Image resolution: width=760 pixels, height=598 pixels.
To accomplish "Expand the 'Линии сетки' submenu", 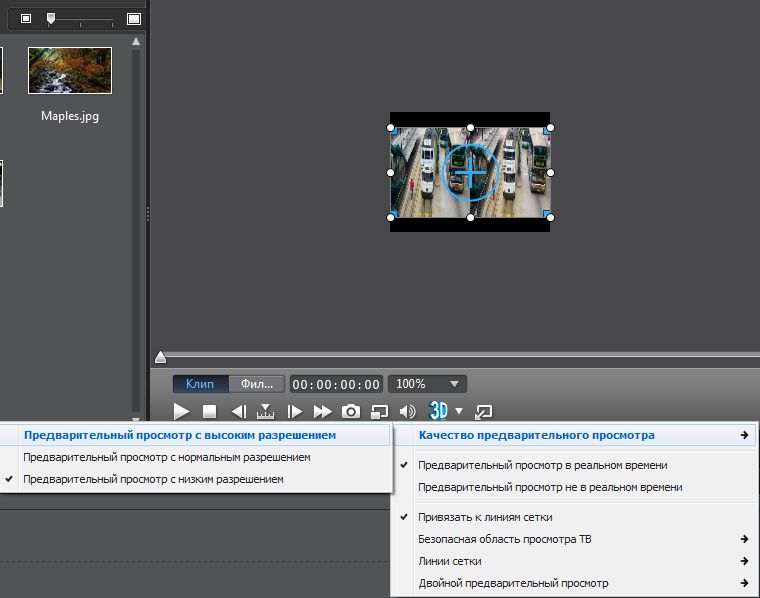I will click(450, 561).
